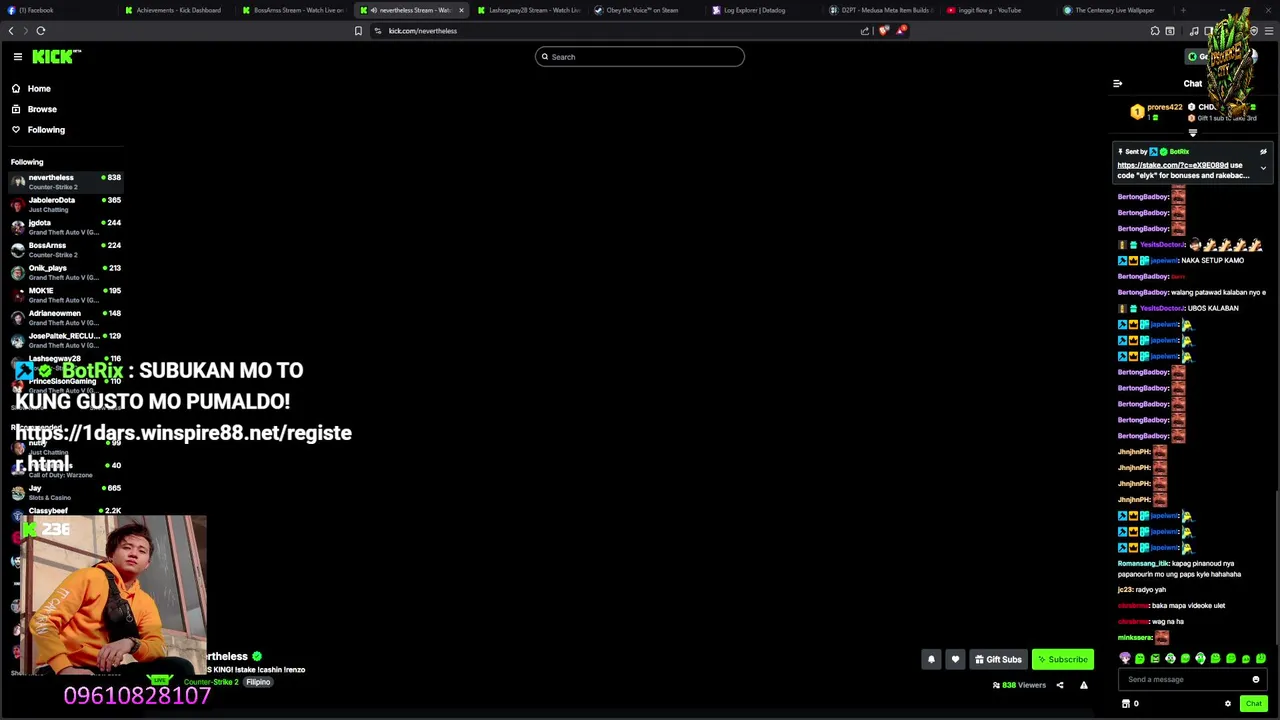Switch to the Achievements - Kick Dashboard tab
Viewport: 1280px width, 720px height.
click(x=178, y=10)
